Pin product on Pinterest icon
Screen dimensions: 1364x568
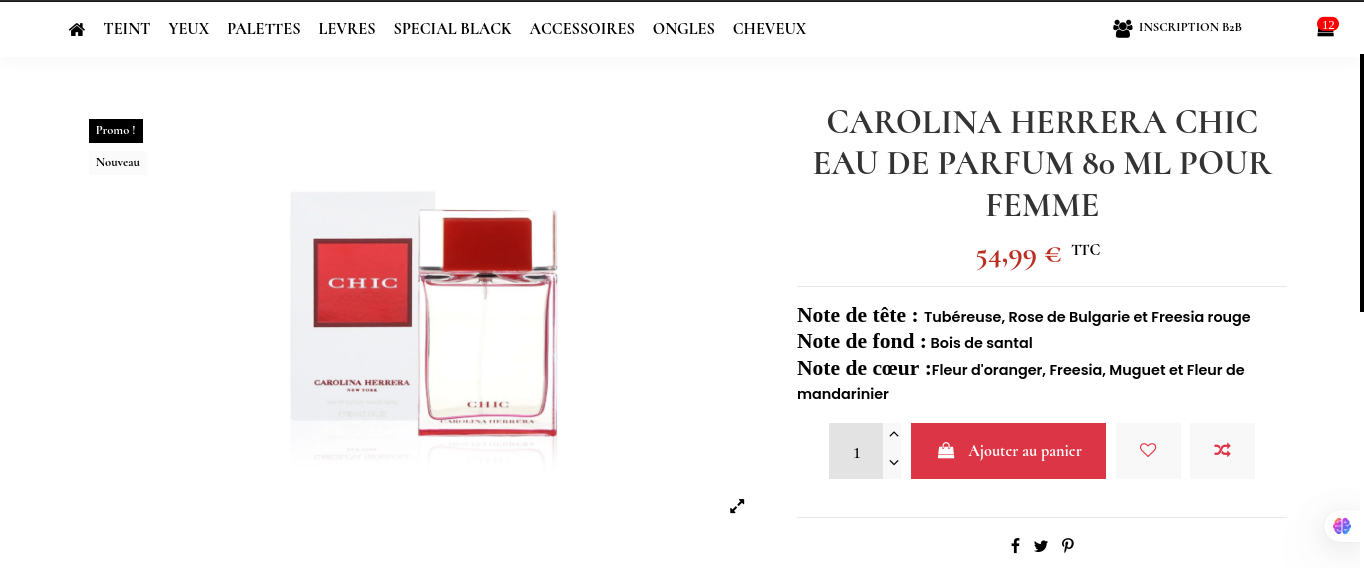click(x=1068, y=545)
